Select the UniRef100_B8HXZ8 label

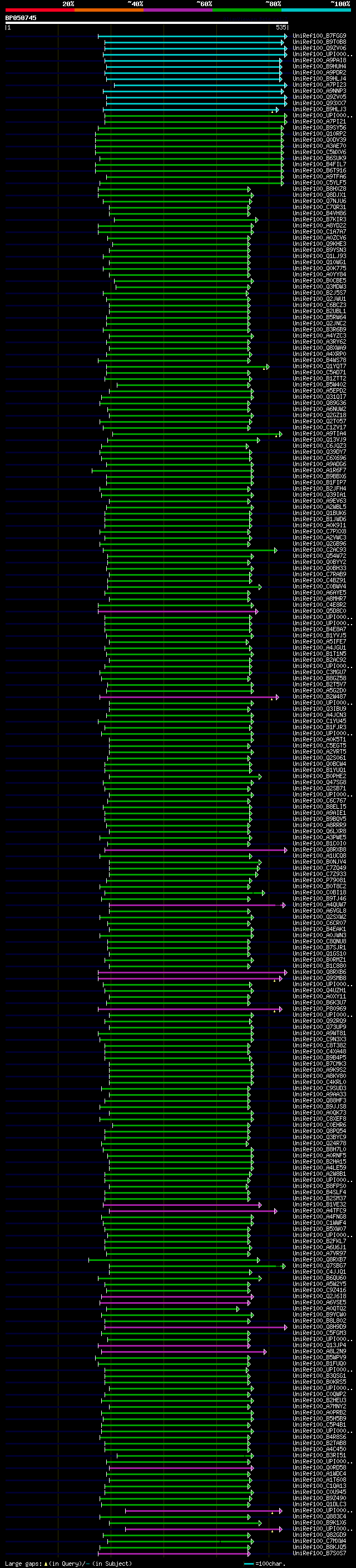click(x=319, y=189)
